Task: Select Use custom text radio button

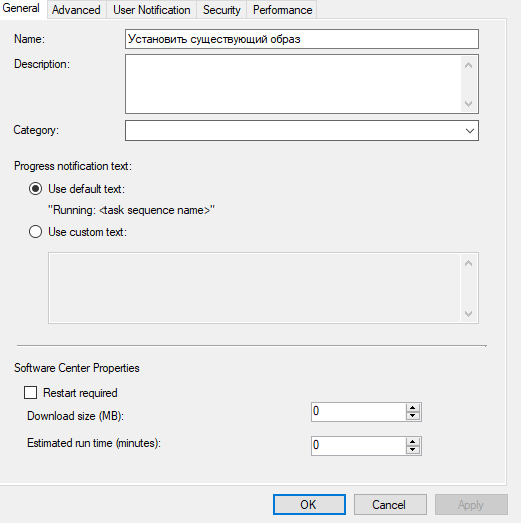Action: point(35,231)
